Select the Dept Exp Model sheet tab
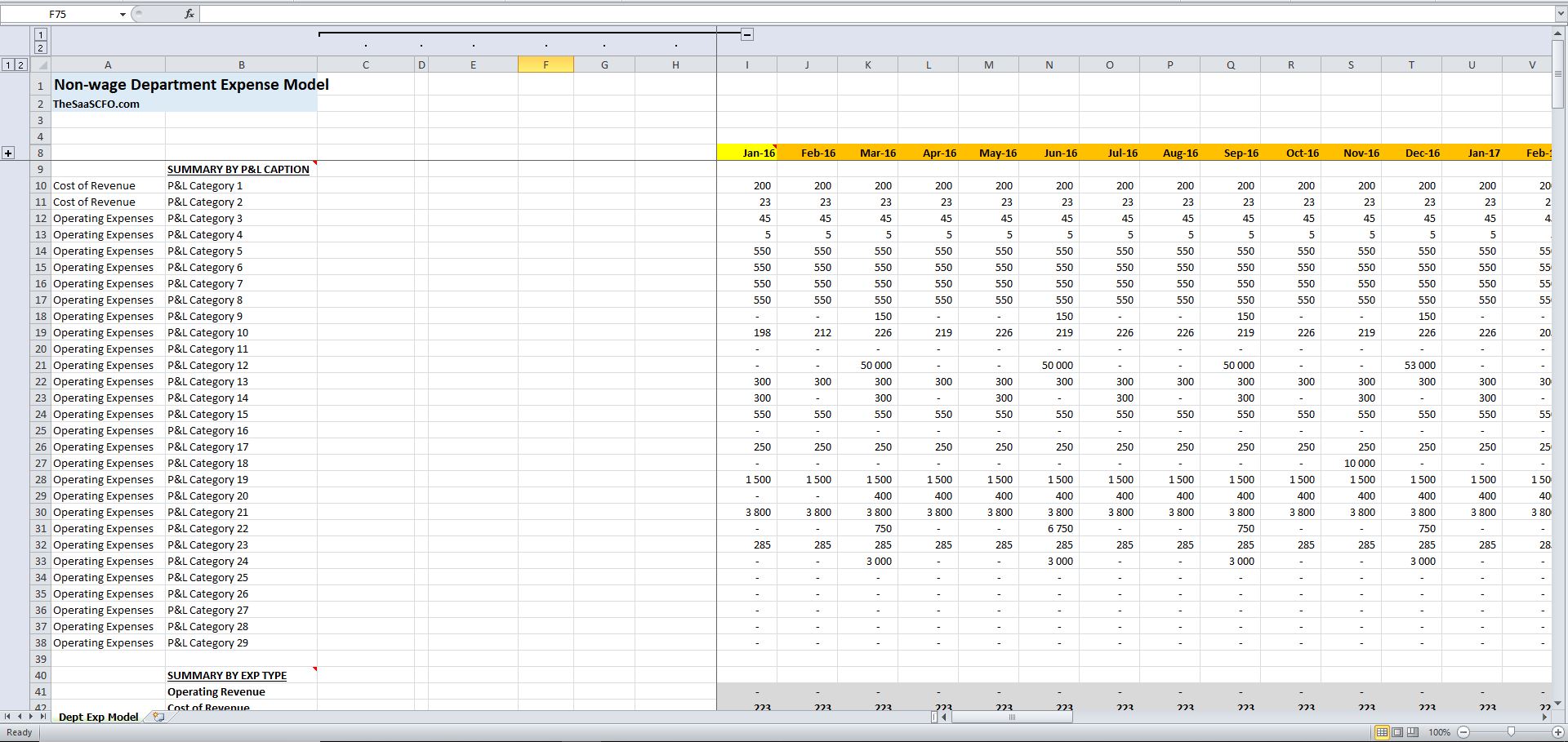 pos(97,717)
